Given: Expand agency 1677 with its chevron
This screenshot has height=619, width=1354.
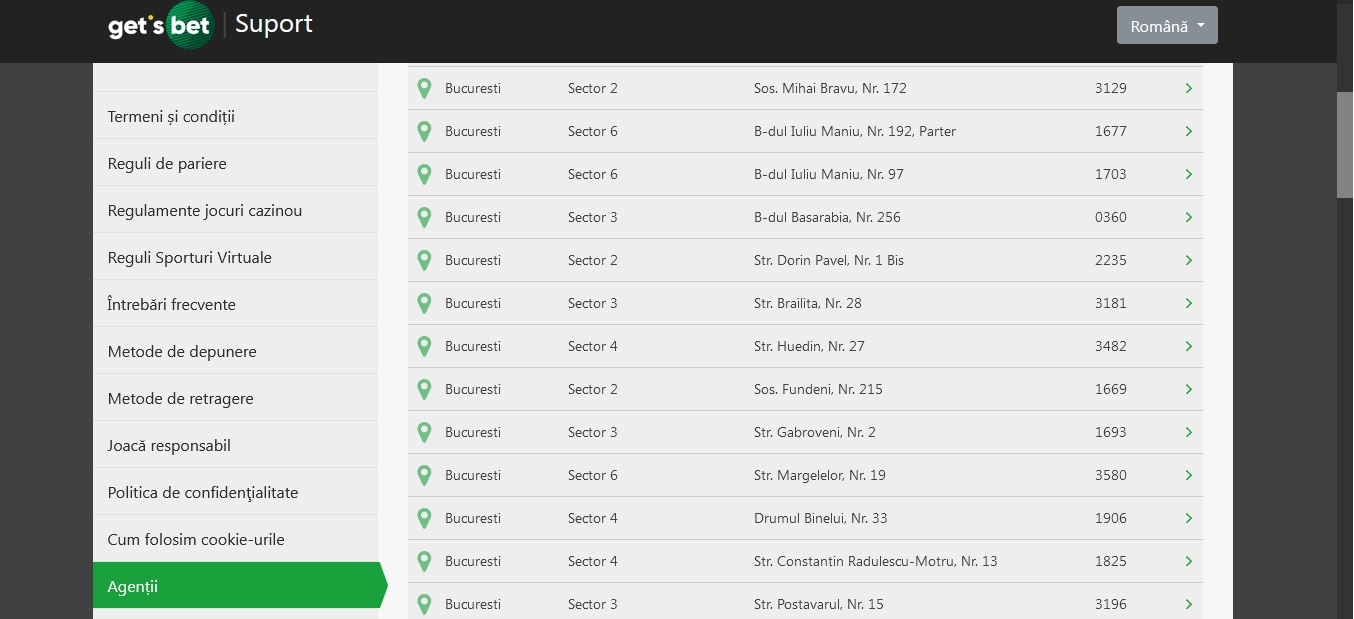Looking at the screenshot, I should click(x=1189, y=131).
